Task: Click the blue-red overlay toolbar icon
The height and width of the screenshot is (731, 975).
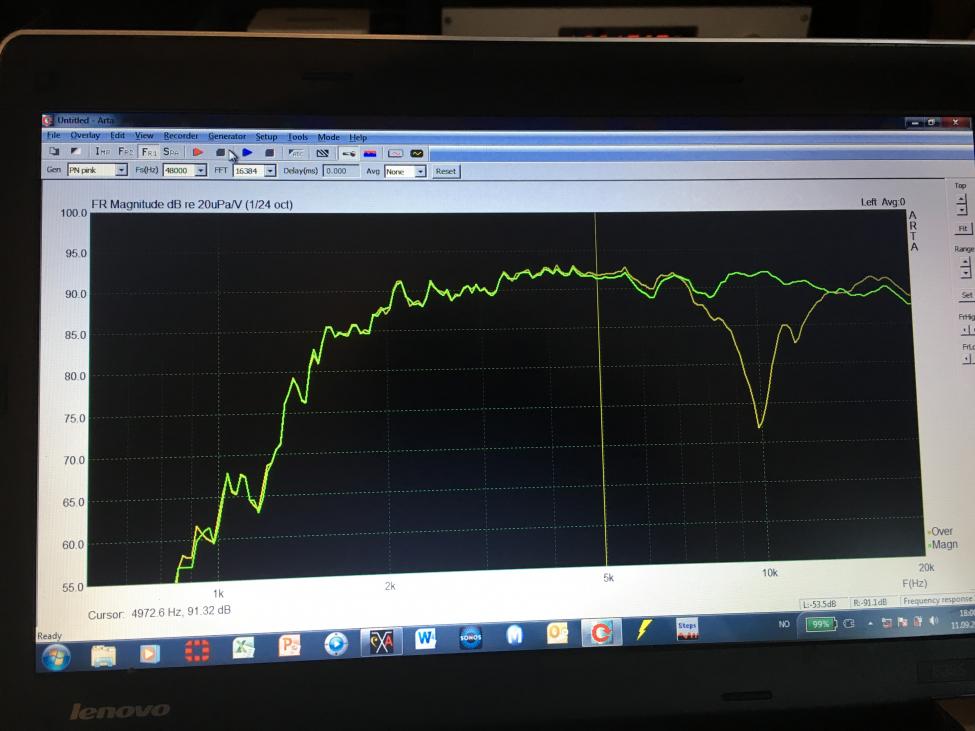Action: click(370, 154)
